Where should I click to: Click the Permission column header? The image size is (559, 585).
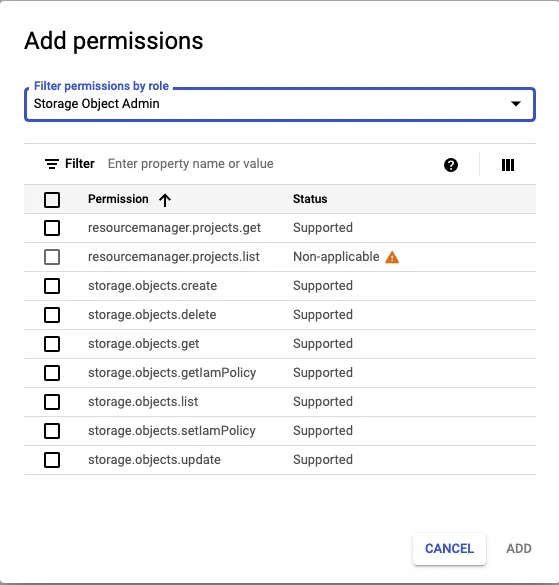click(x=118, y=199)
